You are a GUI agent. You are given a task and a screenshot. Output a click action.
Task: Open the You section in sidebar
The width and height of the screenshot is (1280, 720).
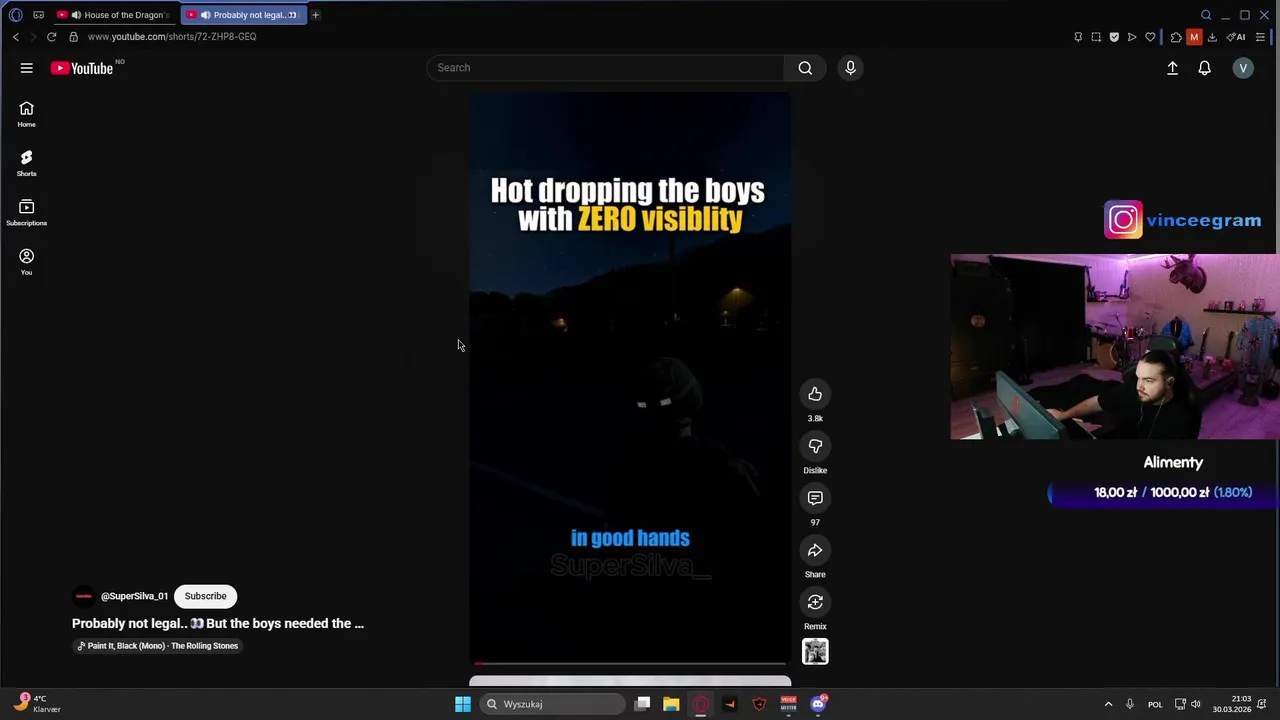click(x=27, y=262)
